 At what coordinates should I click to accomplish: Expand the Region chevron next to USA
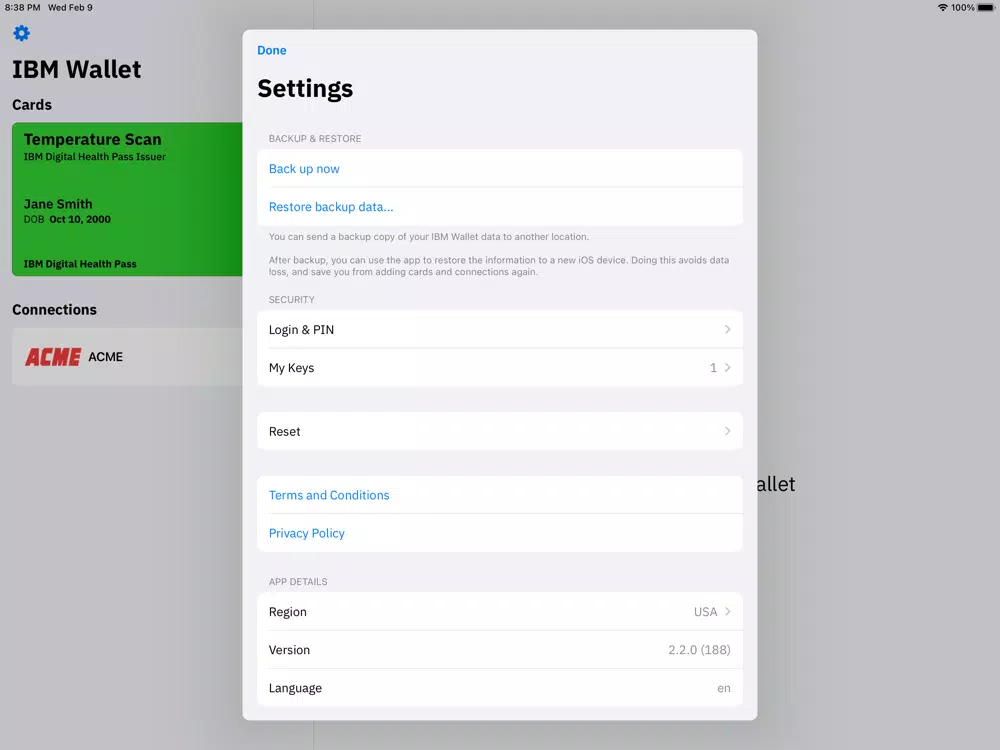pos(727,612)
